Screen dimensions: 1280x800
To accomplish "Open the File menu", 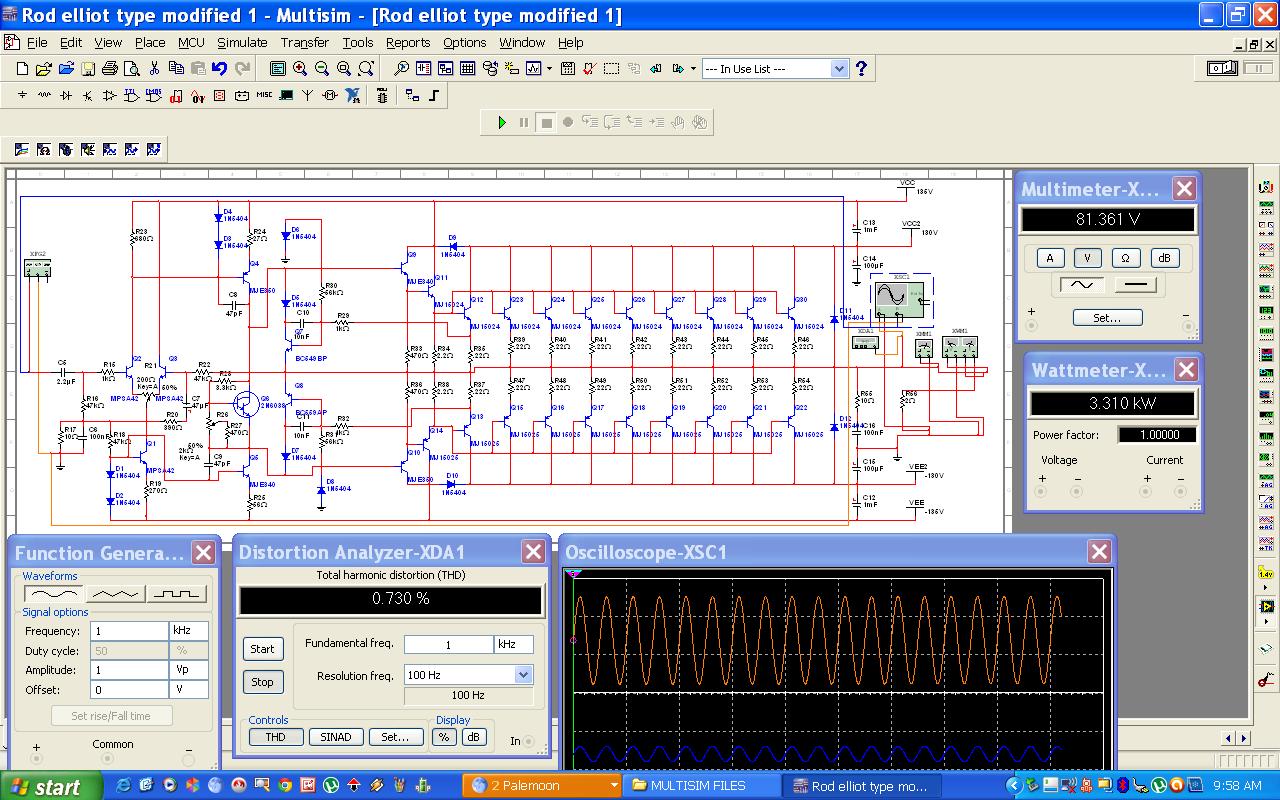I will coord(37,43).
